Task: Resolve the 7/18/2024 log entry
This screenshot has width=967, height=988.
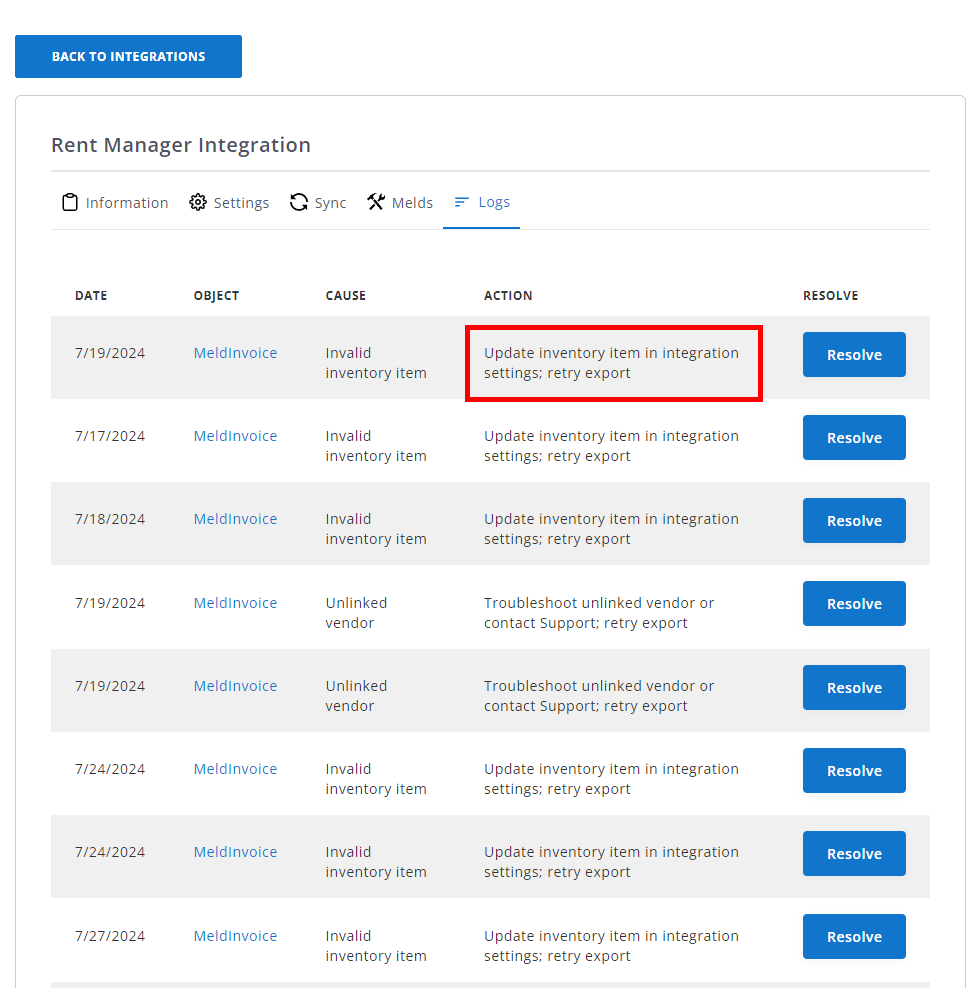Action: pyautogui.click(x=854, y=521)
